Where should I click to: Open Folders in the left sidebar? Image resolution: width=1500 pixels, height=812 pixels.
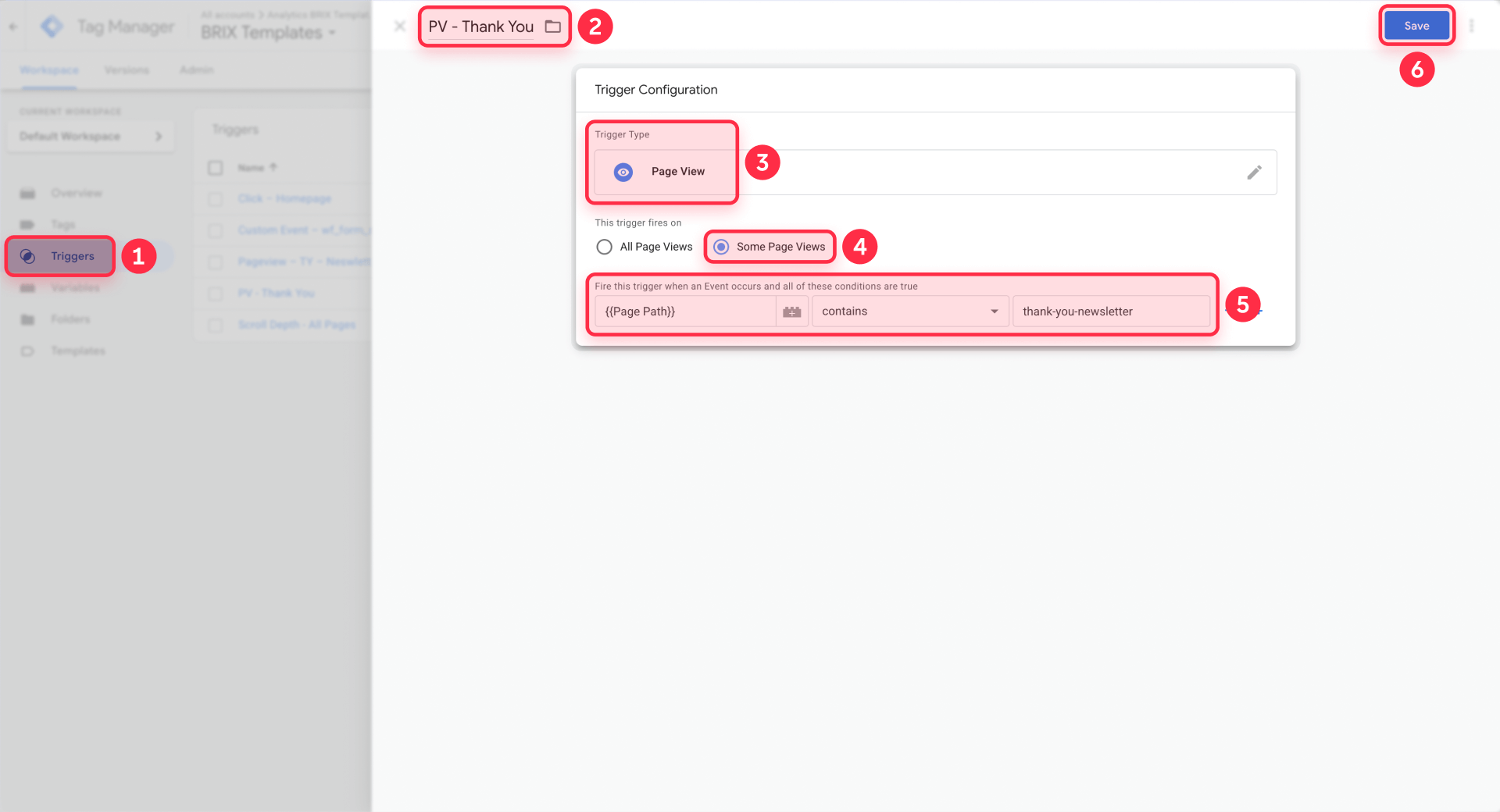click(70, 319)
